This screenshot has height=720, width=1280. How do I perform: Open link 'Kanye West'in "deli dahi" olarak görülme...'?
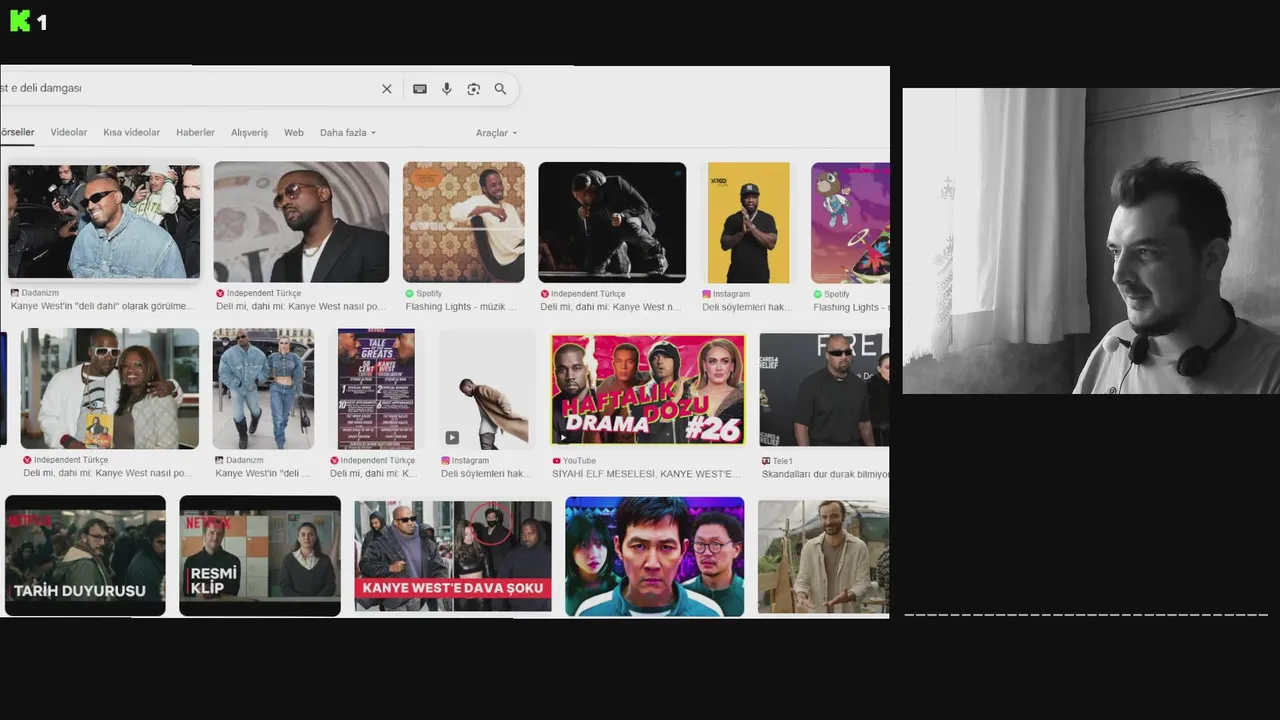(103, 306)
